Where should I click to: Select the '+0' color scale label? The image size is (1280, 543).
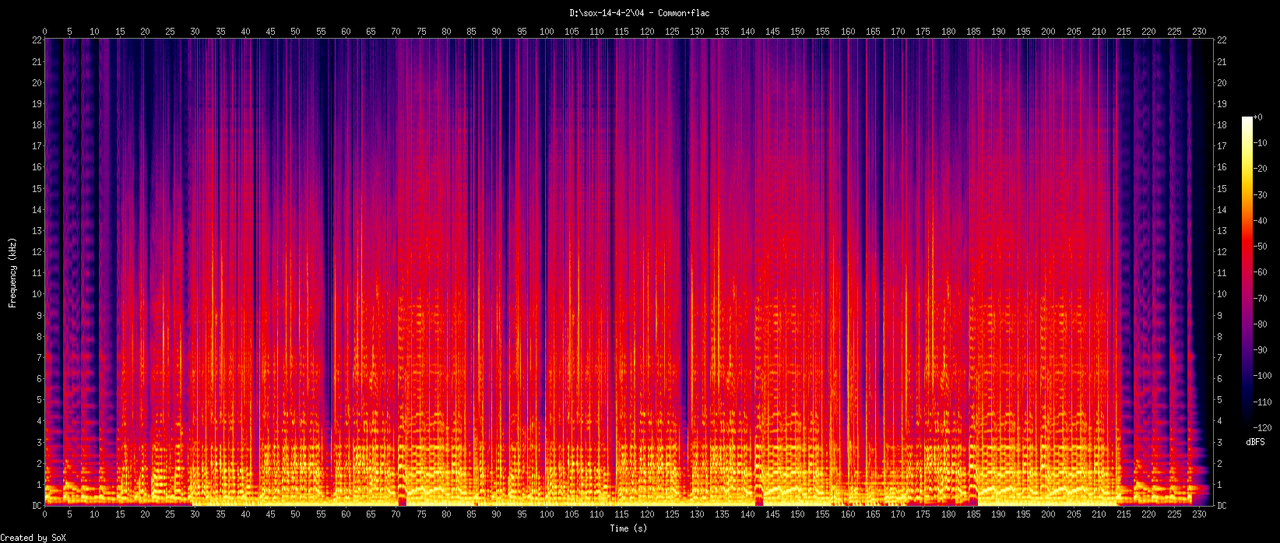[x=1259, y=117]
